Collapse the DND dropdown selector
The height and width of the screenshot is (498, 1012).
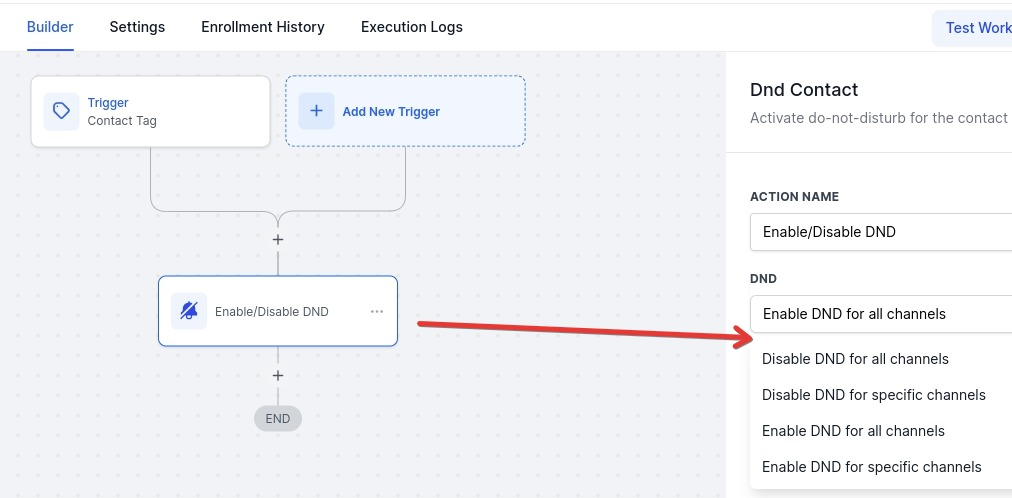click(x=880, y=314)
